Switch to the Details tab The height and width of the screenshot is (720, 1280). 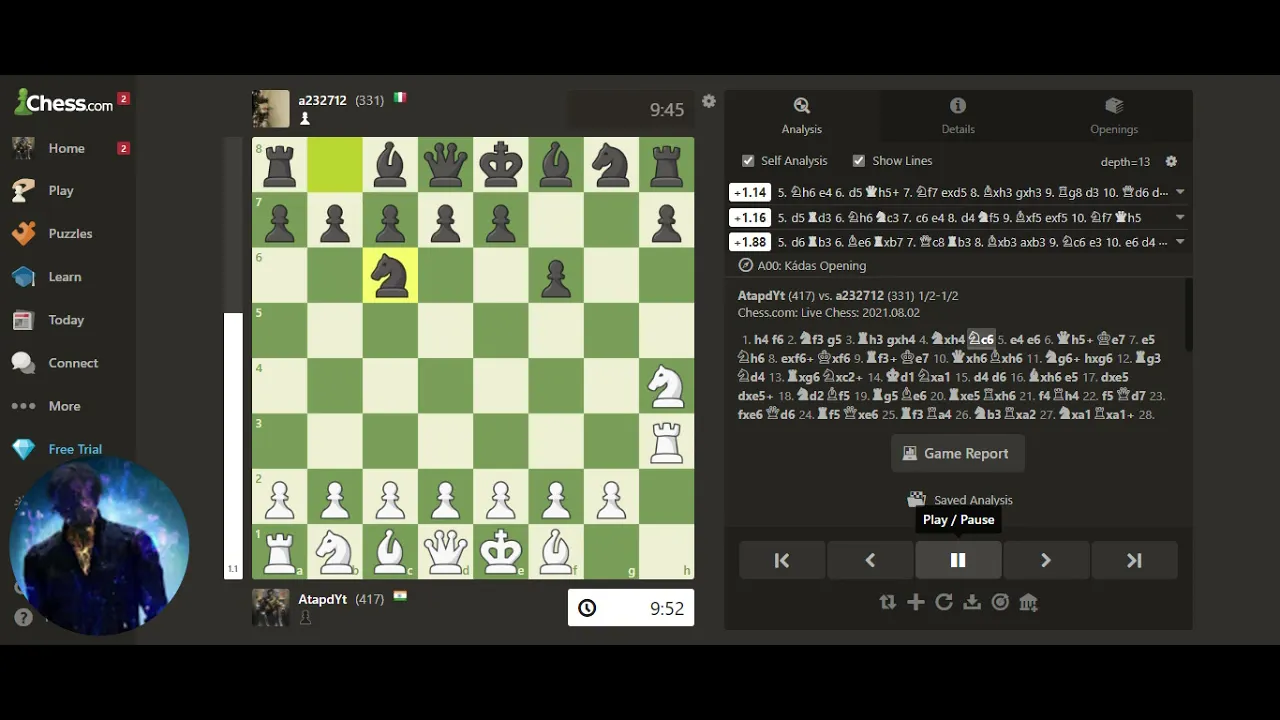(958, 116)
